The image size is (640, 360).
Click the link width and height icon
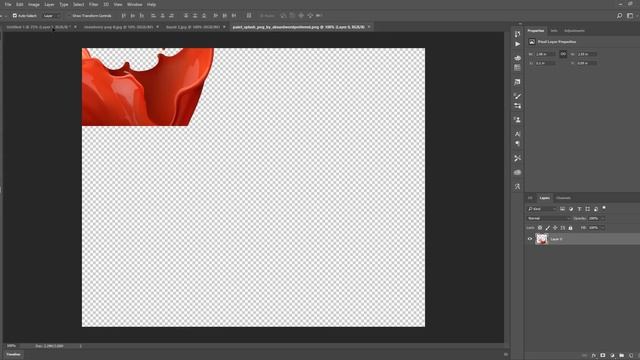coord(563,54)
